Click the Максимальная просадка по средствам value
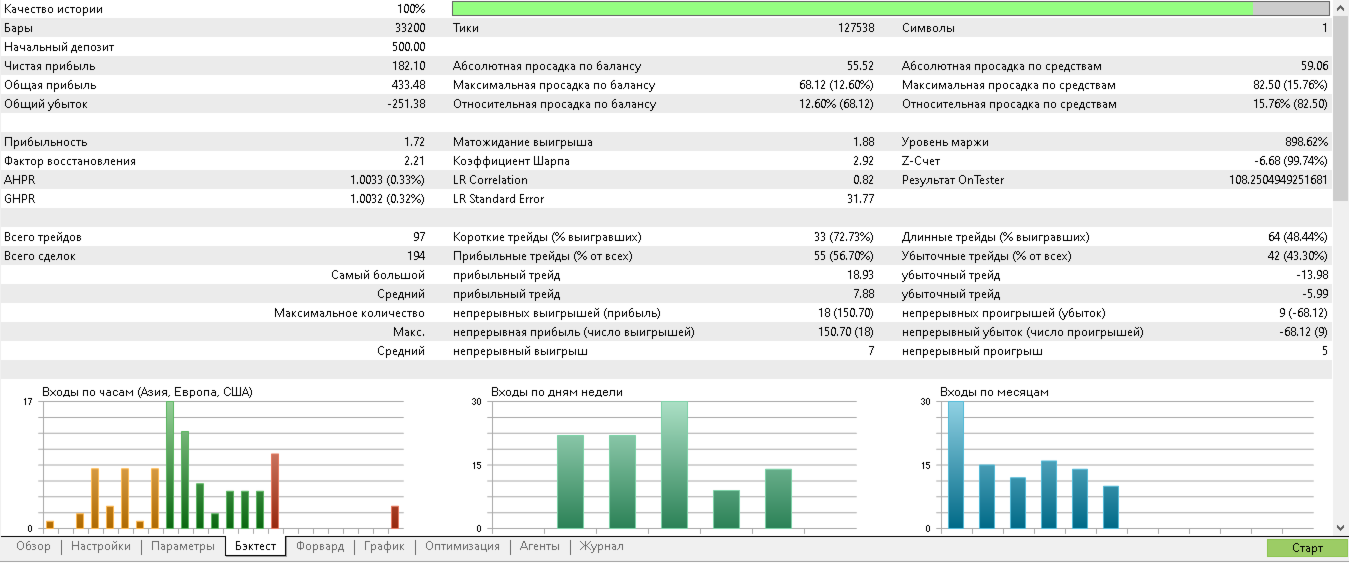This screenshot has width=1349, height=563. 1290,85
